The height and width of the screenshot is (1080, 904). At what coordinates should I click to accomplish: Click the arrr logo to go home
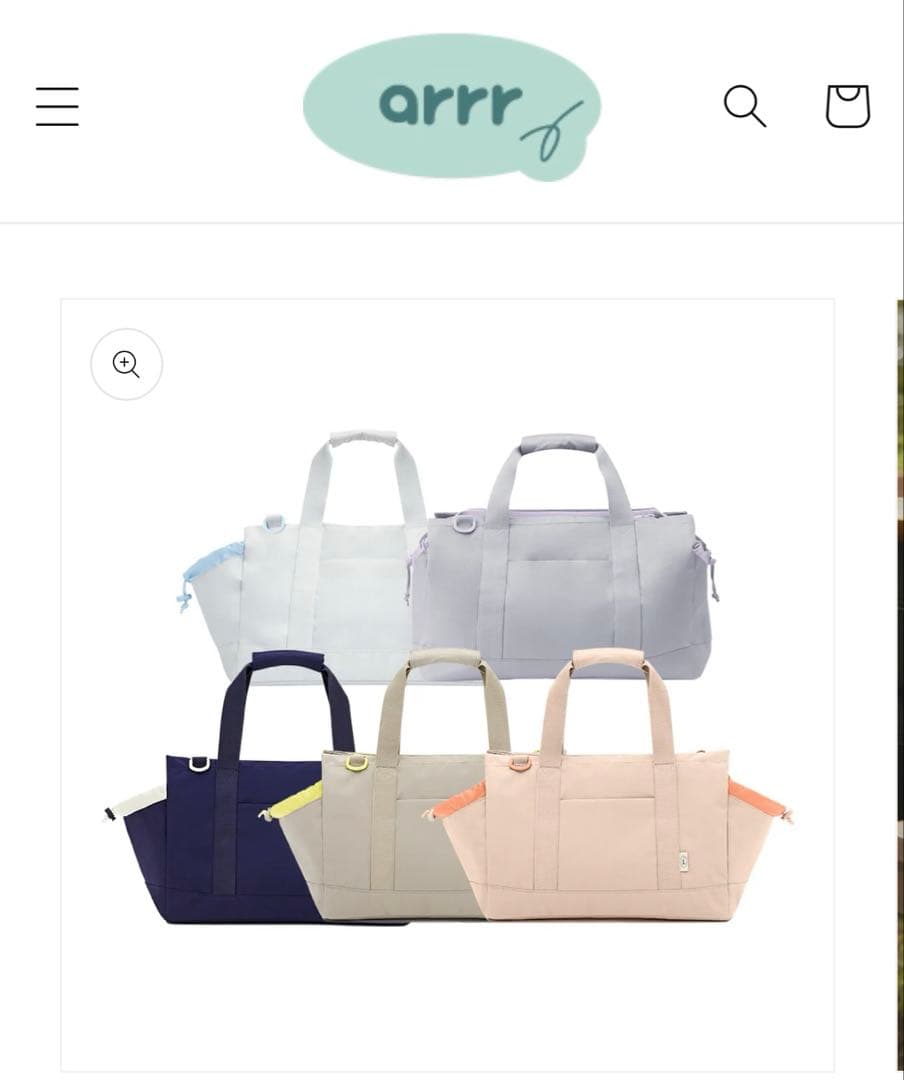[x=452, y=107]
